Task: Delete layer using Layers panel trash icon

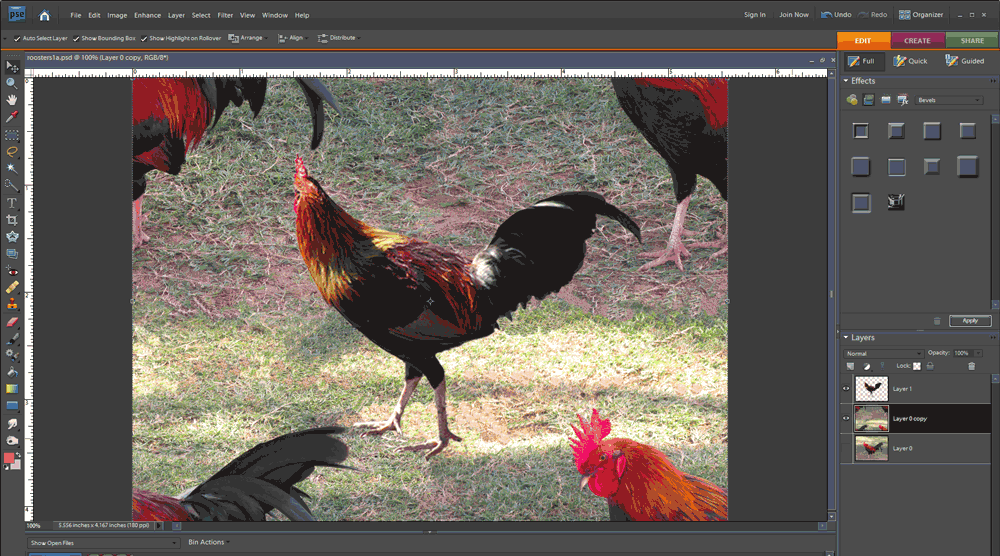Action: click(x=970, y=367)
